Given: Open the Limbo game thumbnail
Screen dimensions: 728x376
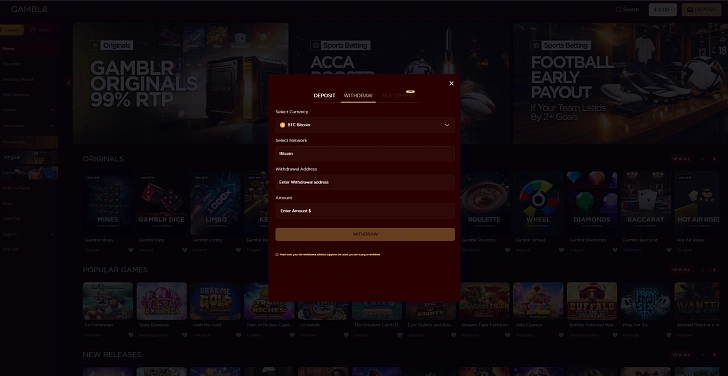Looking at the screenshot, I should click(215, 203).
